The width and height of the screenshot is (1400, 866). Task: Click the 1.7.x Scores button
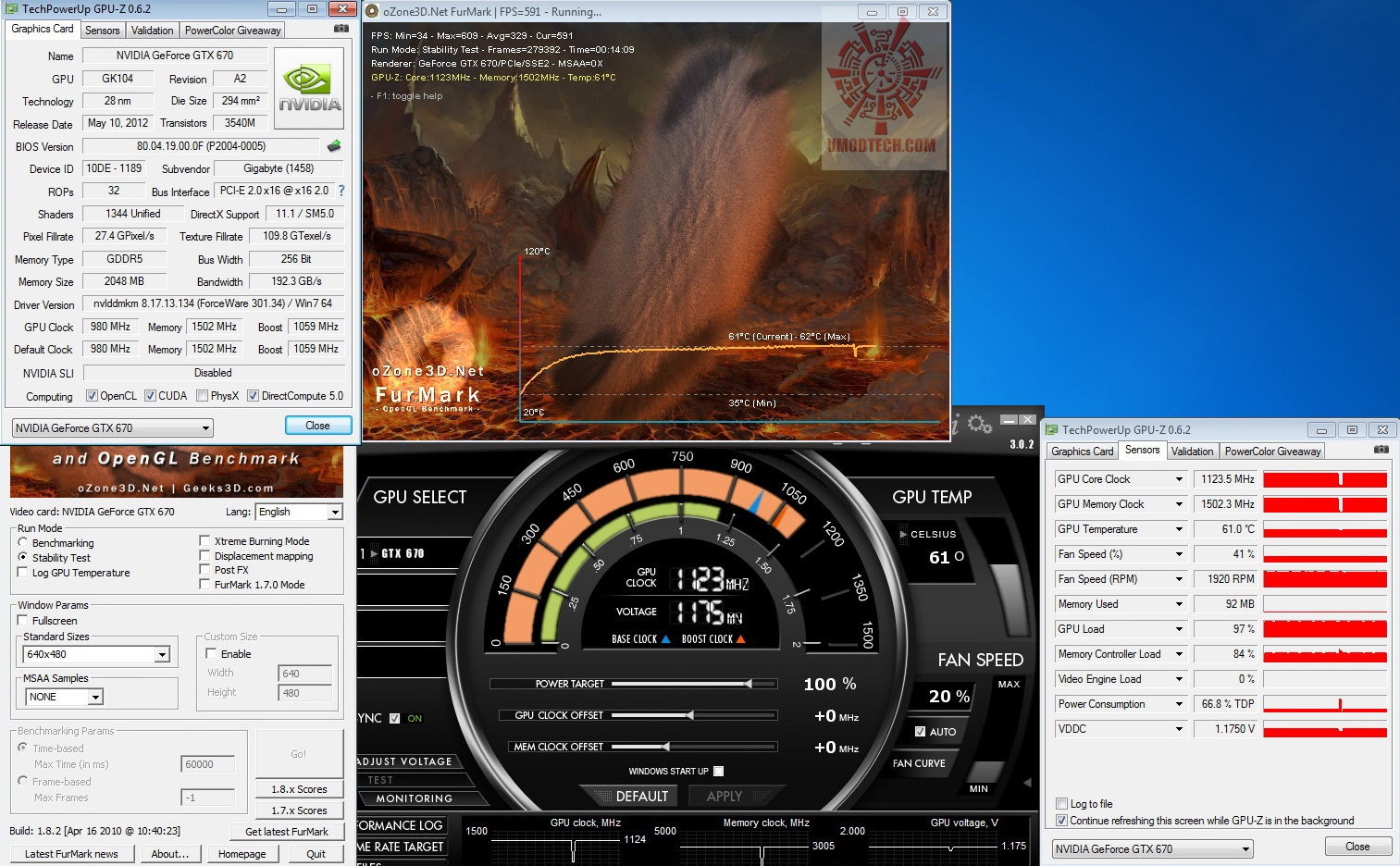[x=299, y=810]
